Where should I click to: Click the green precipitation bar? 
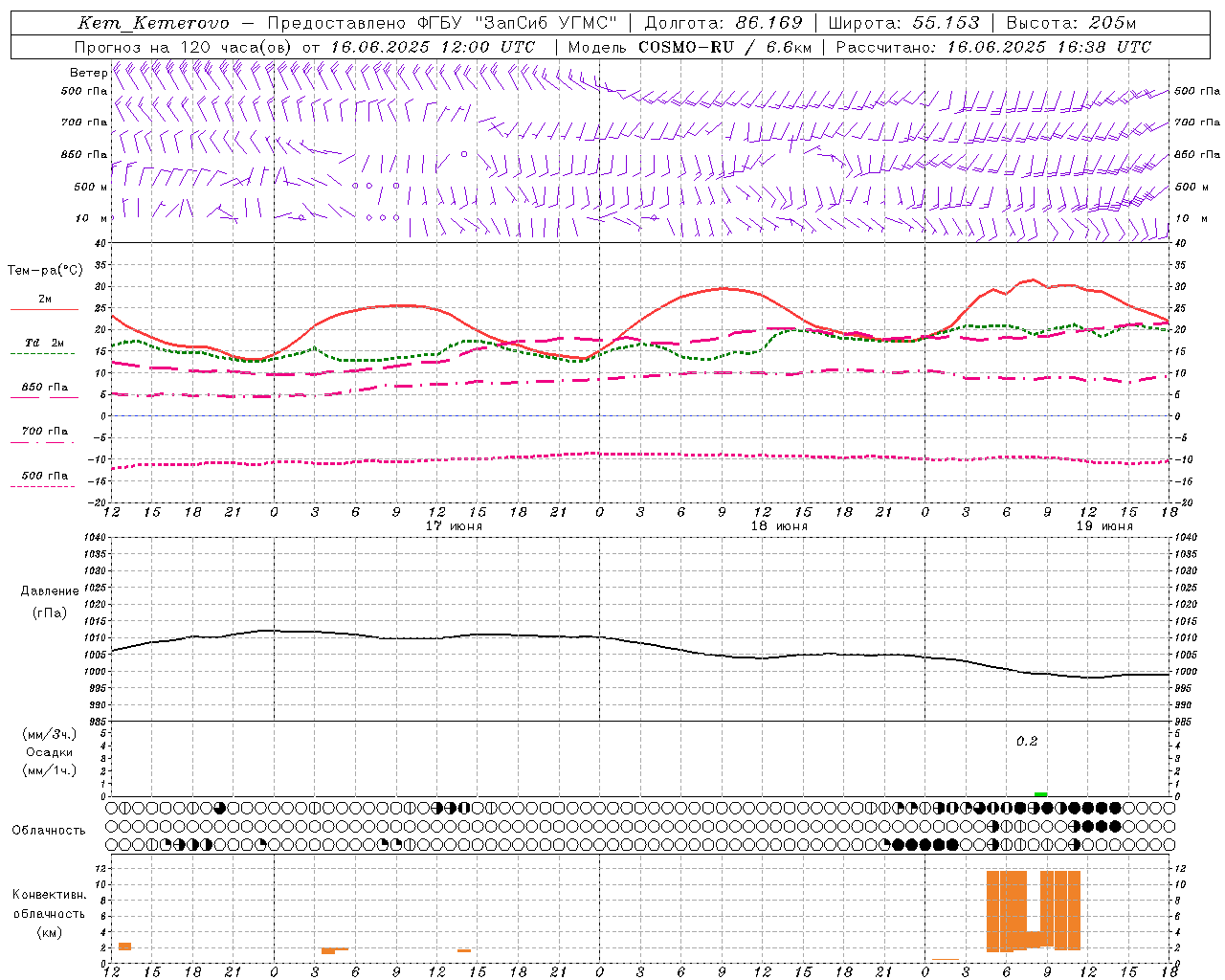coord(1040,793)
